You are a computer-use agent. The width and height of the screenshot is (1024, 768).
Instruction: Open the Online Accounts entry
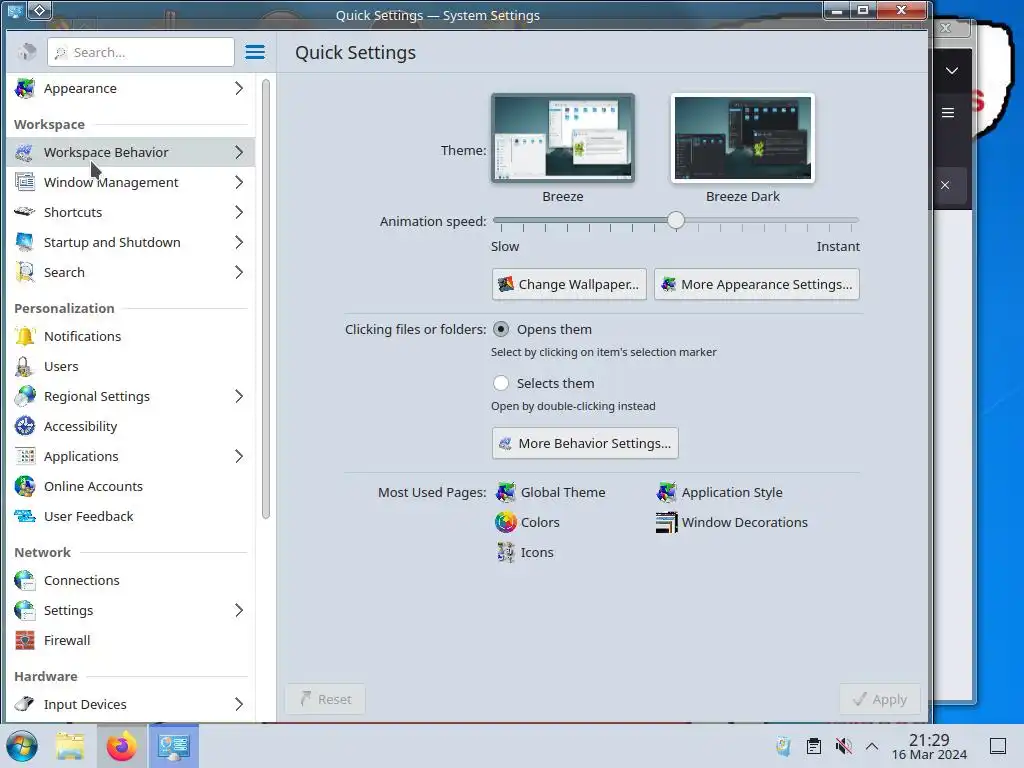click(x=131, y=487)
